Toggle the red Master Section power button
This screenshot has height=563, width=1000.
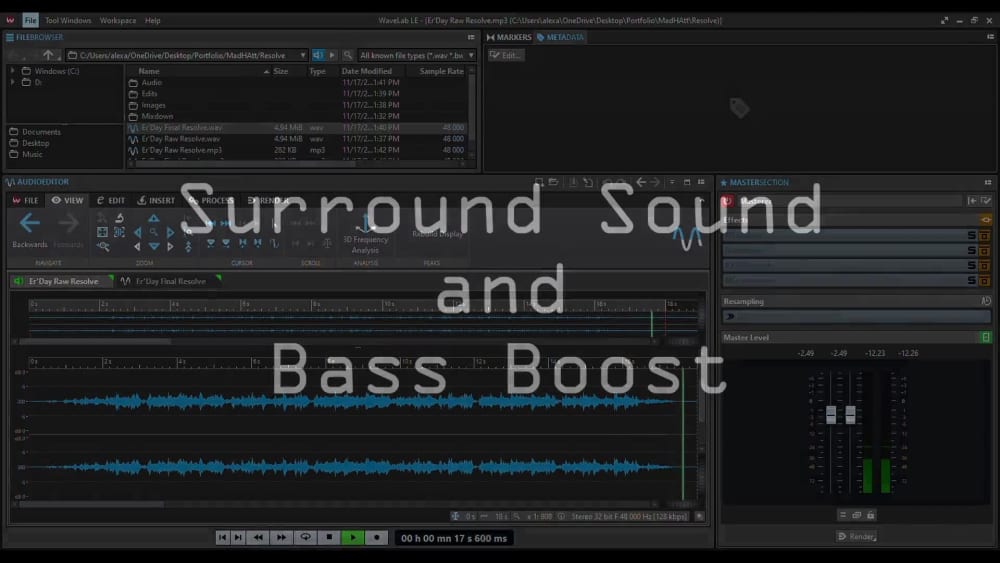coord(726,201)
